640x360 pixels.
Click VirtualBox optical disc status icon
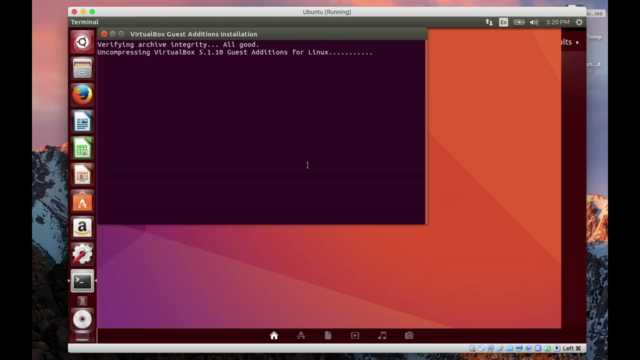(481, 348)
